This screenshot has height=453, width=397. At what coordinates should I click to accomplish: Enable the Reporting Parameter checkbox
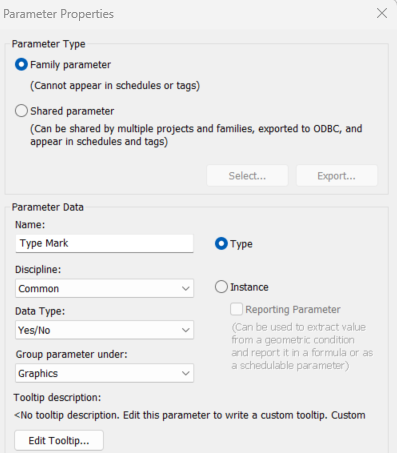point(236,309)
